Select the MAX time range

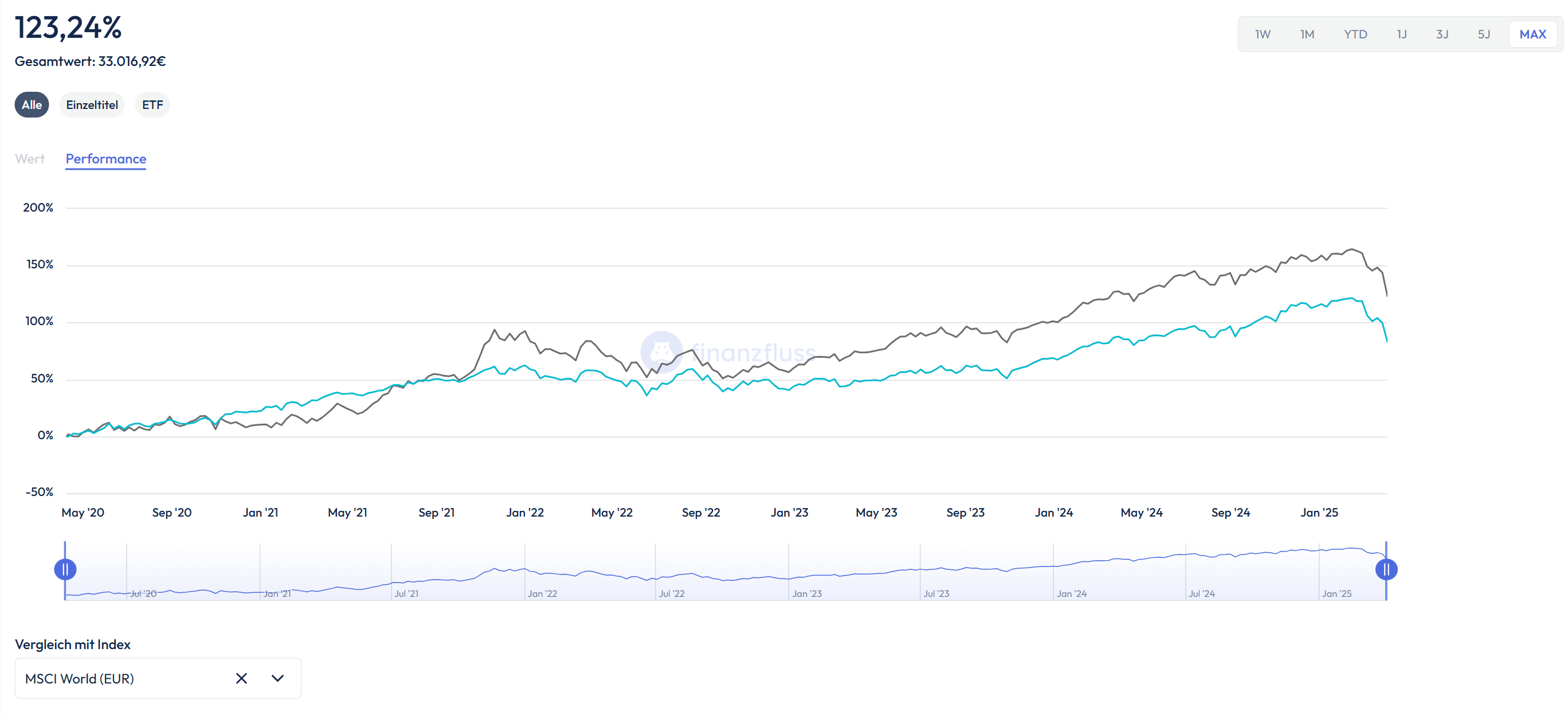tap(1532, 34)
